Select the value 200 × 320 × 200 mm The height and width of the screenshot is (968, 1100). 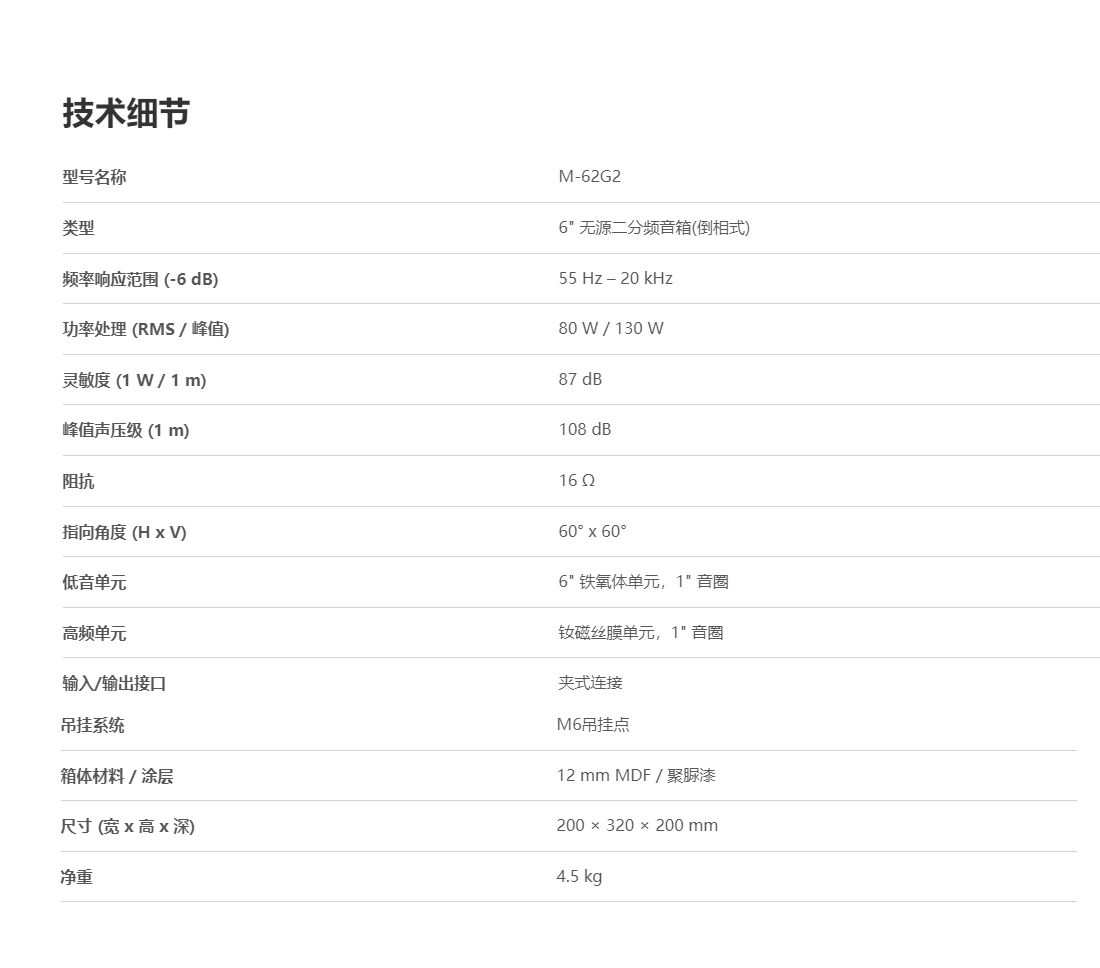click(x=637, y=826)
